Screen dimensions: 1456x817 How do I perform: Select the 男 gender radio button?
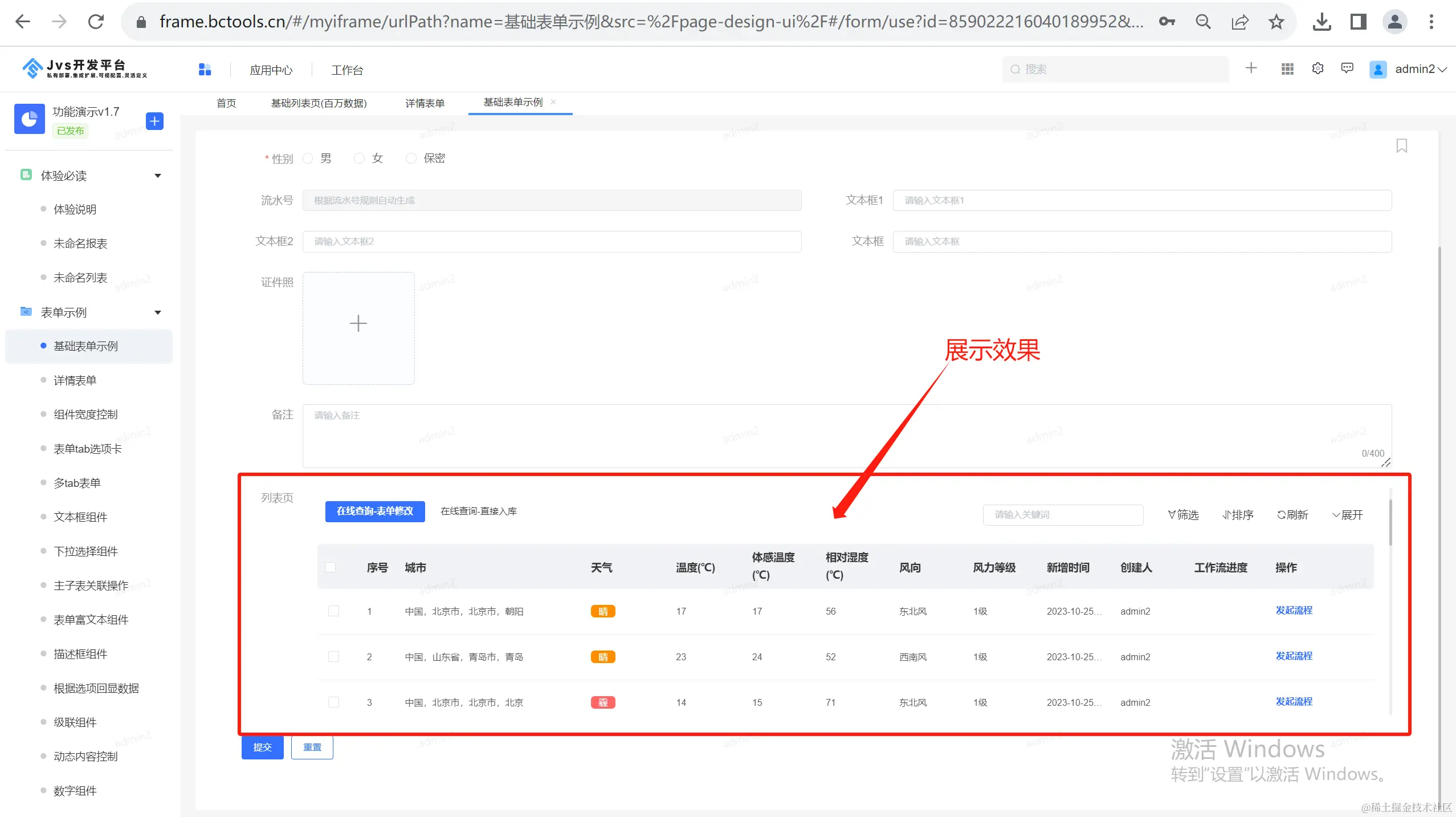point(308,158)
